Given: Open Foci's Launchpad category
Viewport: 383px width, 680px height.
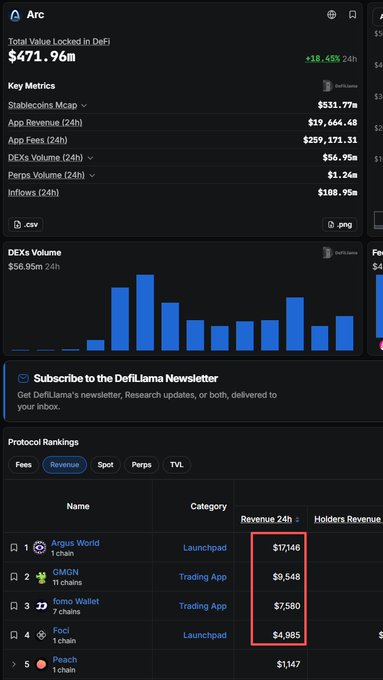Looking at the screenshot, I should (205, 635).
